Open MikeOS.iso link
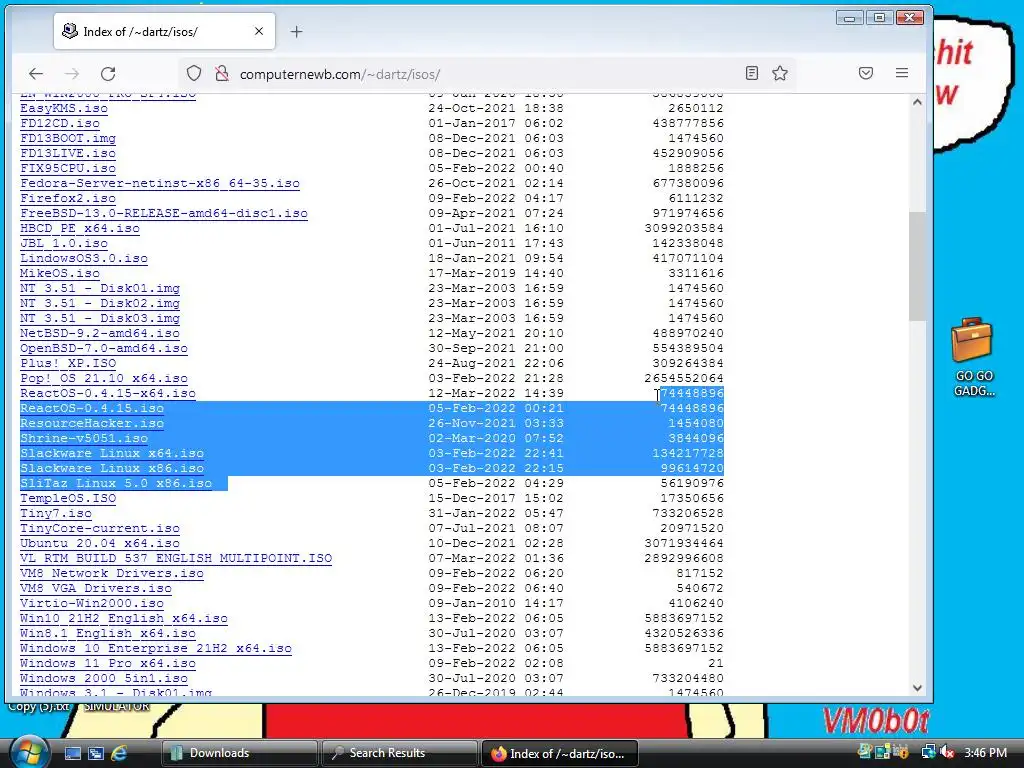1024x768 pixels. (60, 274)
